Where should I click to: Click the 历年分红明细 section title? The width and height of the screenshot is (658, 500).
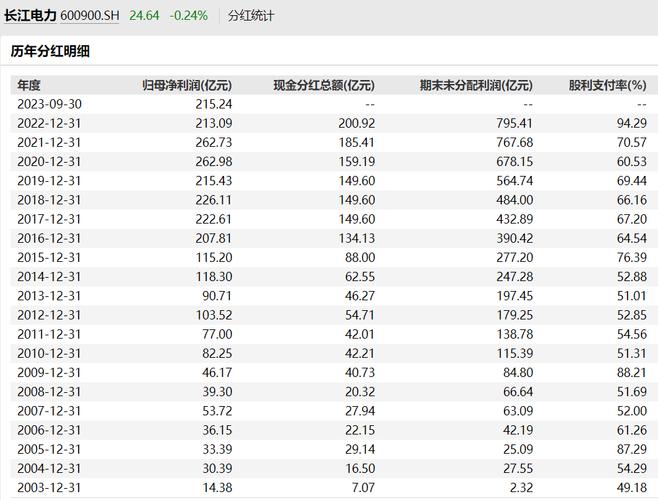[x=50, y=51]
